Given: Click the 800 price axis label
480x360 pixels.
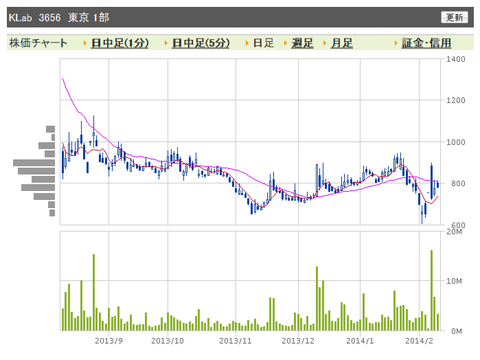Looking at the screenshot, I should (458, 183).
